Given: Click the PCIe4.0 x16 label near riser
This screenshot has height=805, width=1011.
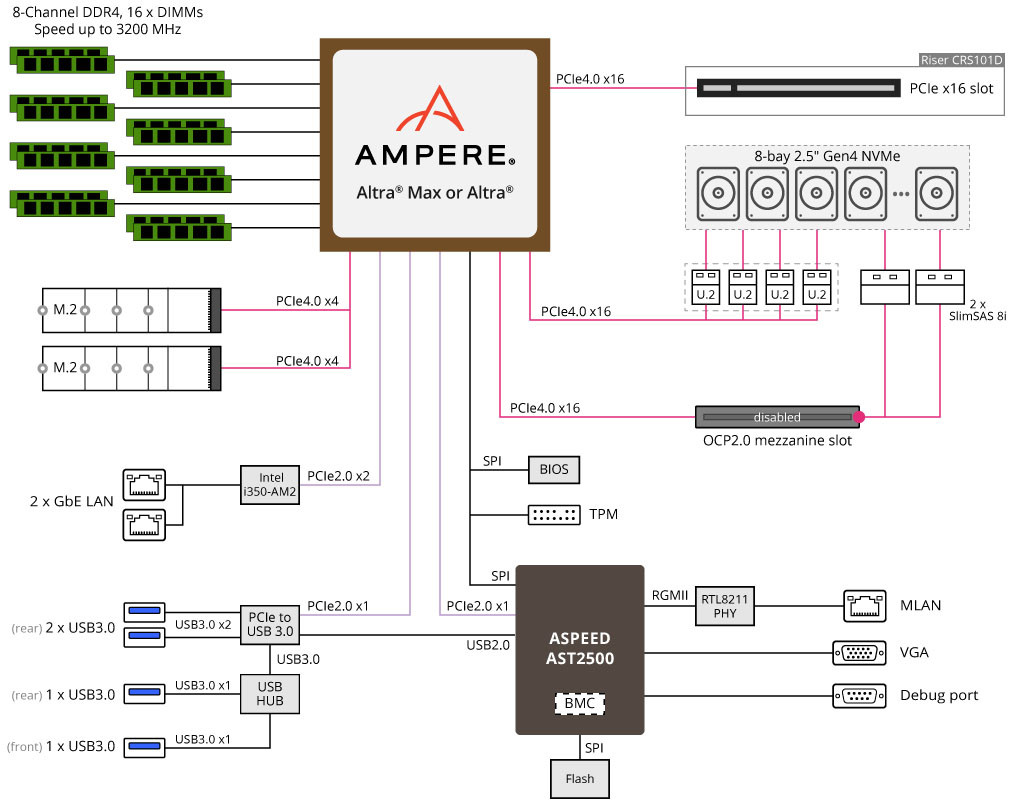Looking at the screenshot, I should point(590,79).
